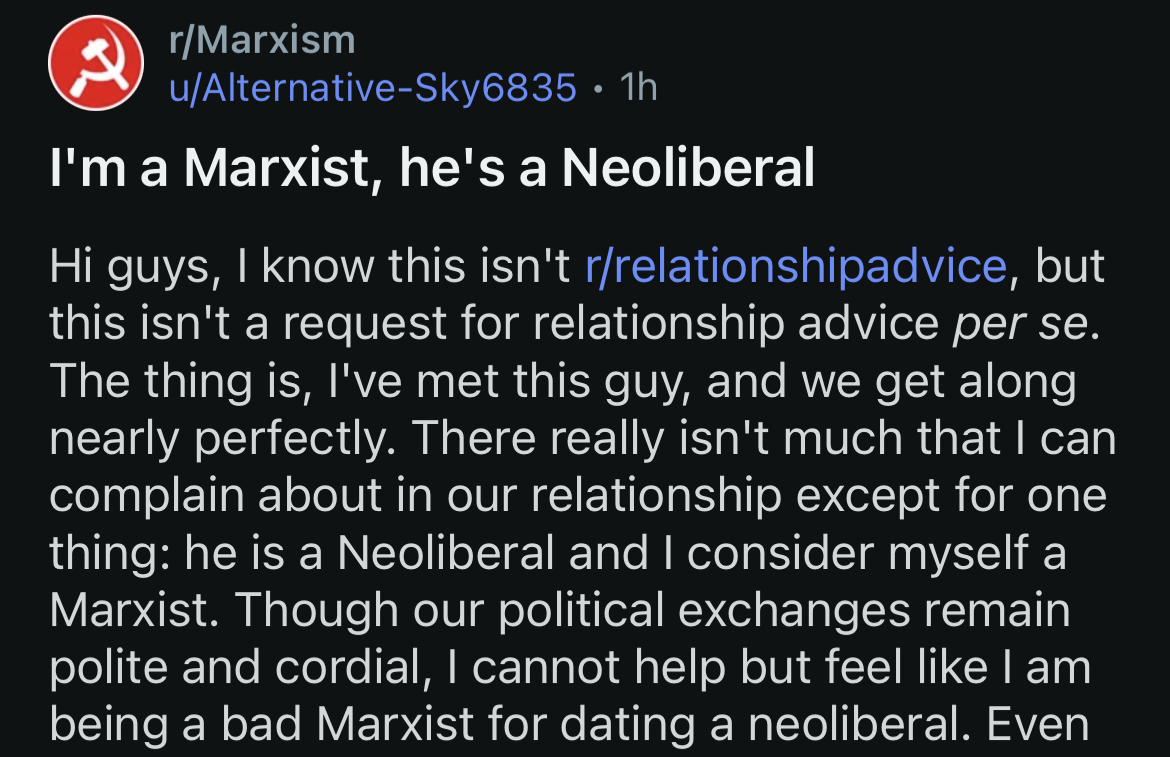This screenshot has width=1170, height=757.
Task: Click the line starting "Marxist. Though our political"
Action: point(560,611)
